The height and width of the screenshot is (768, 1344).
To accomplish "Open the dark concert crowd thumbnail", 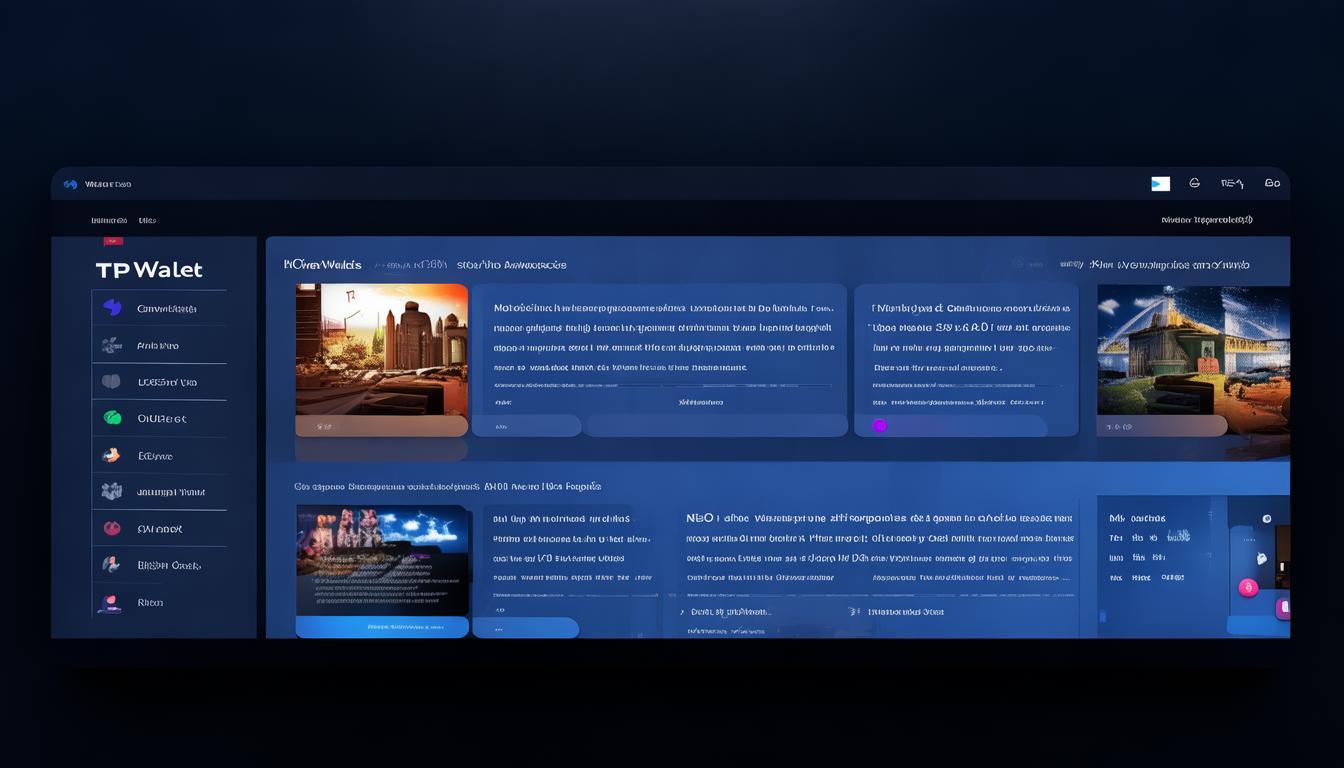I will 382,560.
